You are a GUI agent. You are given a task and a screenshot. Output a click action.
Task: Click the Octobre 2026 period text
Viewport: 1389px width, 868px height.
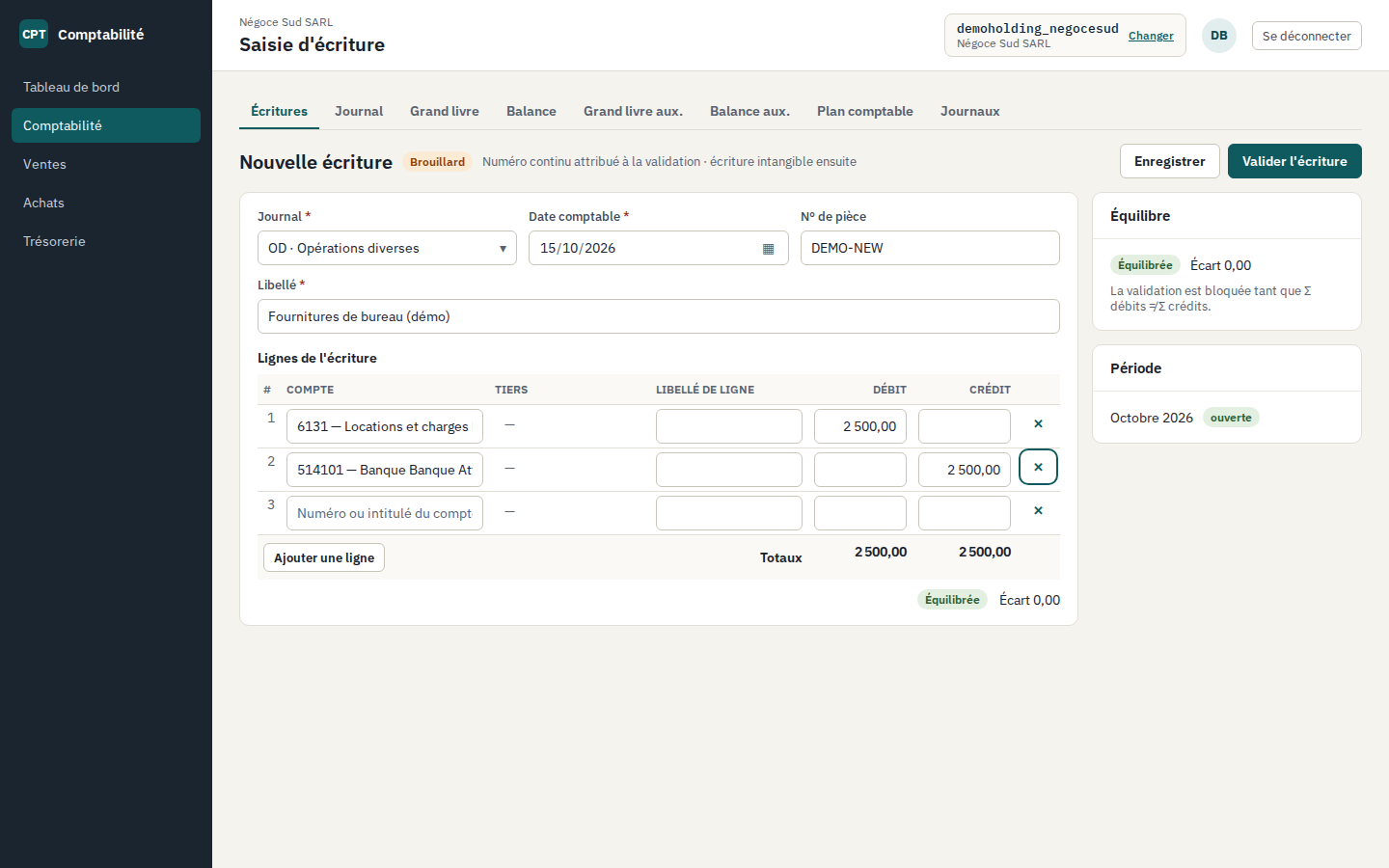1152,418
